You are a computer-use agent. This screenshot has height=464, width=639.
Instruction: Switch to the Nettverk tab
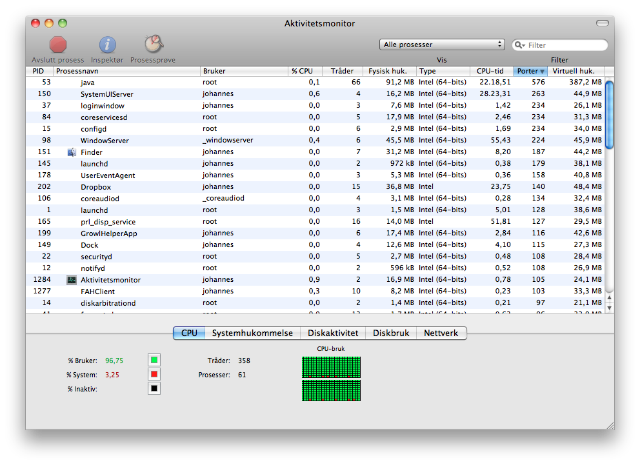tap(441, 333)
